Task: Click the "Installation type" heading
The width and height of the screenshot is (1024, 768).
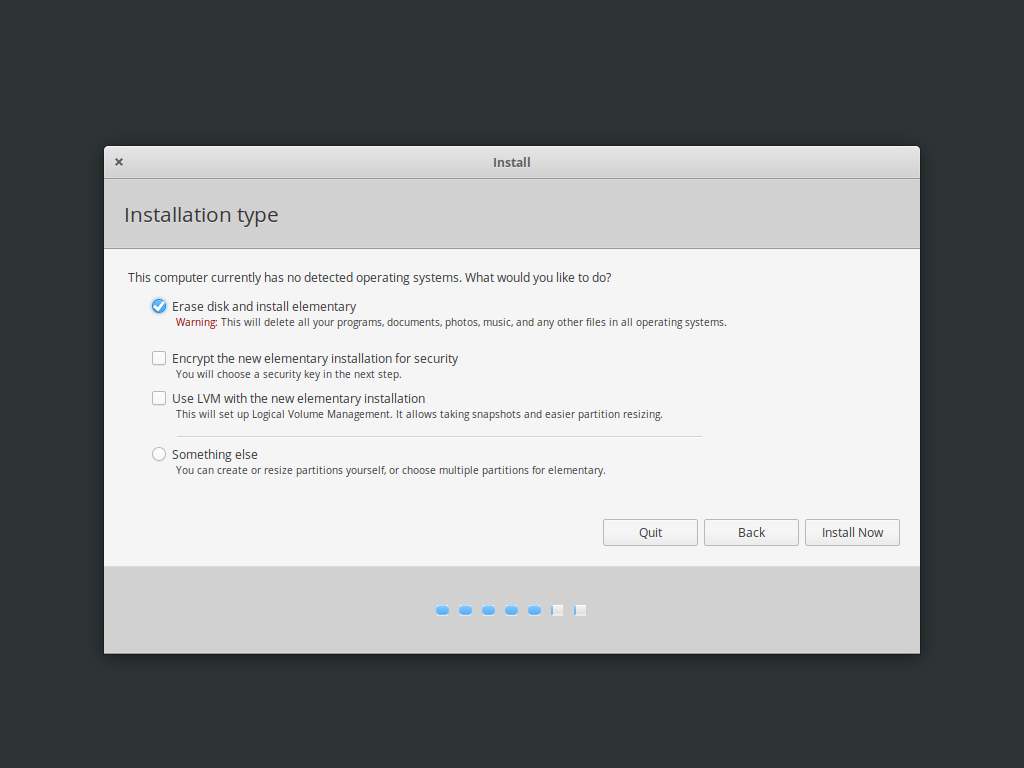Action: click(201, 214)
